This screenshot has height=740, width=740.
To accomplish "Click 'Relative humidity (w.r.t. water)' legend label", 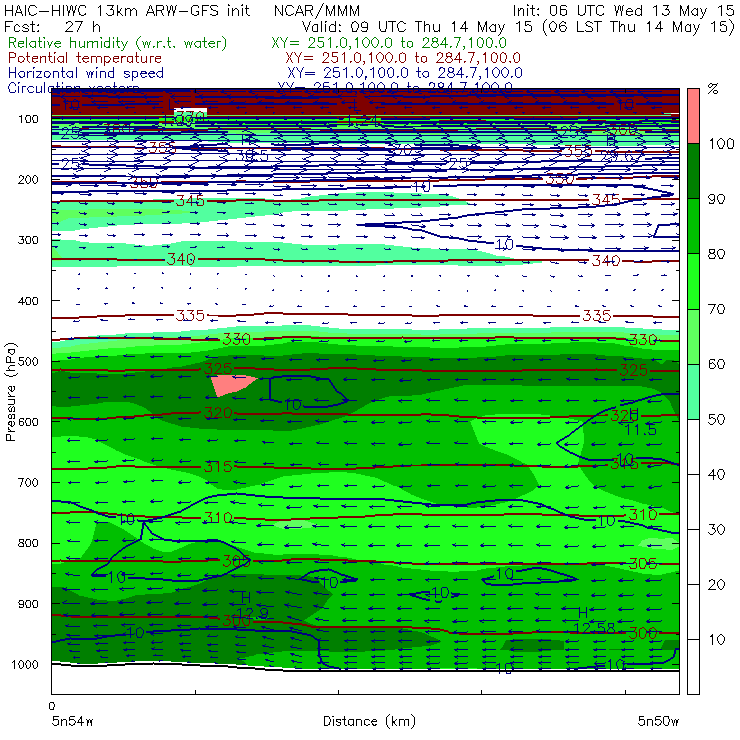I will [x=118, y=43].
